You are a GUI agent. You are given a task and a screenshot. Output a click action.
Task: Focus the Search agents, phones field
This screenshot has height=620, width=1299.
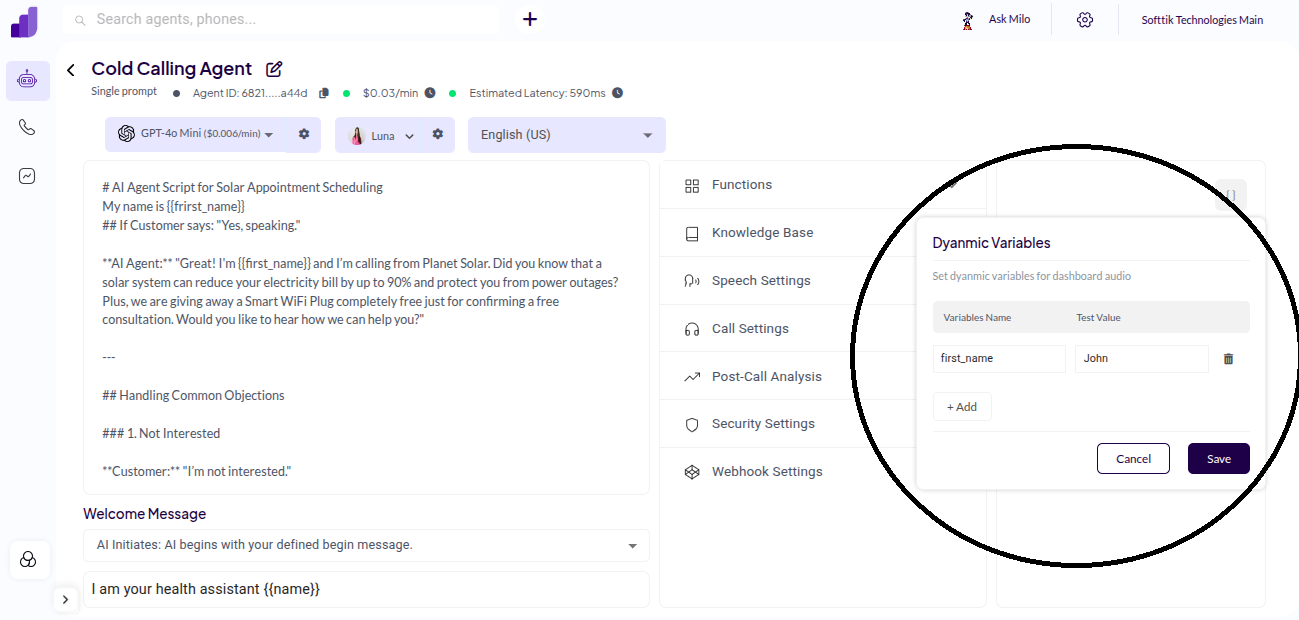(281, 19)
